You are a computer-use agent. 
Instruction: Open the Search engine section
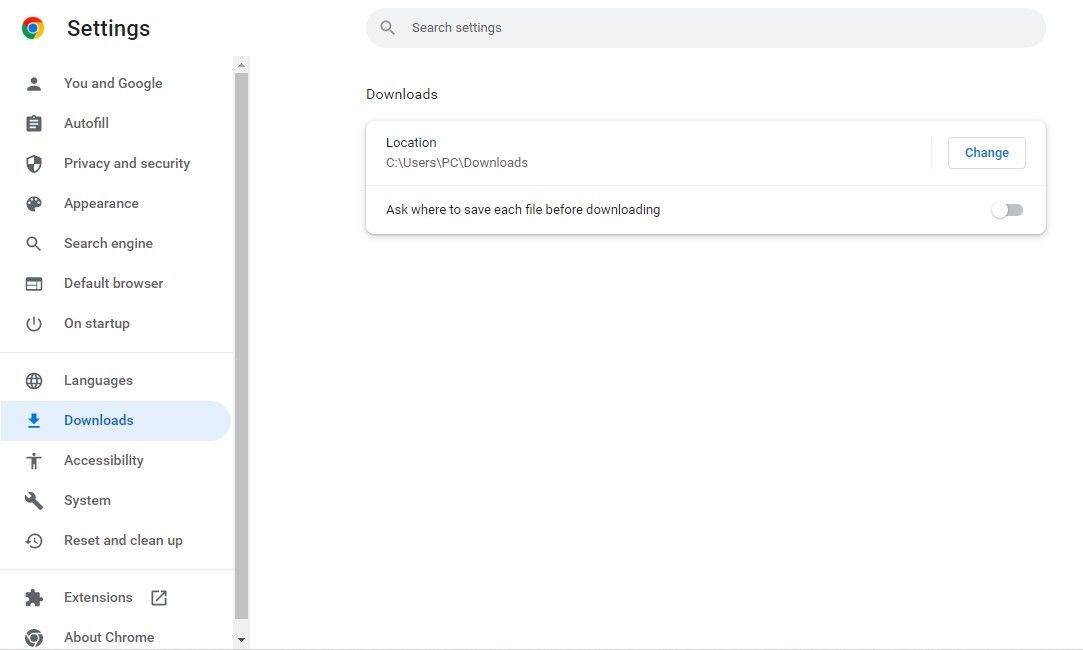pyautogui.click(x=108, y=243)
